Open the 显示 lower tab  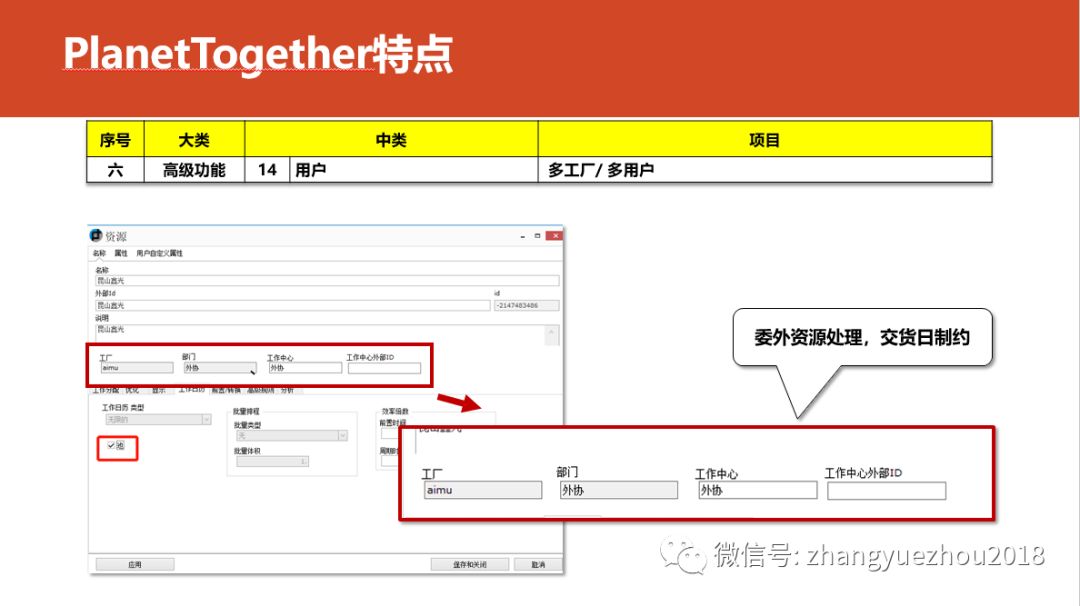click(x=158, y=390)
